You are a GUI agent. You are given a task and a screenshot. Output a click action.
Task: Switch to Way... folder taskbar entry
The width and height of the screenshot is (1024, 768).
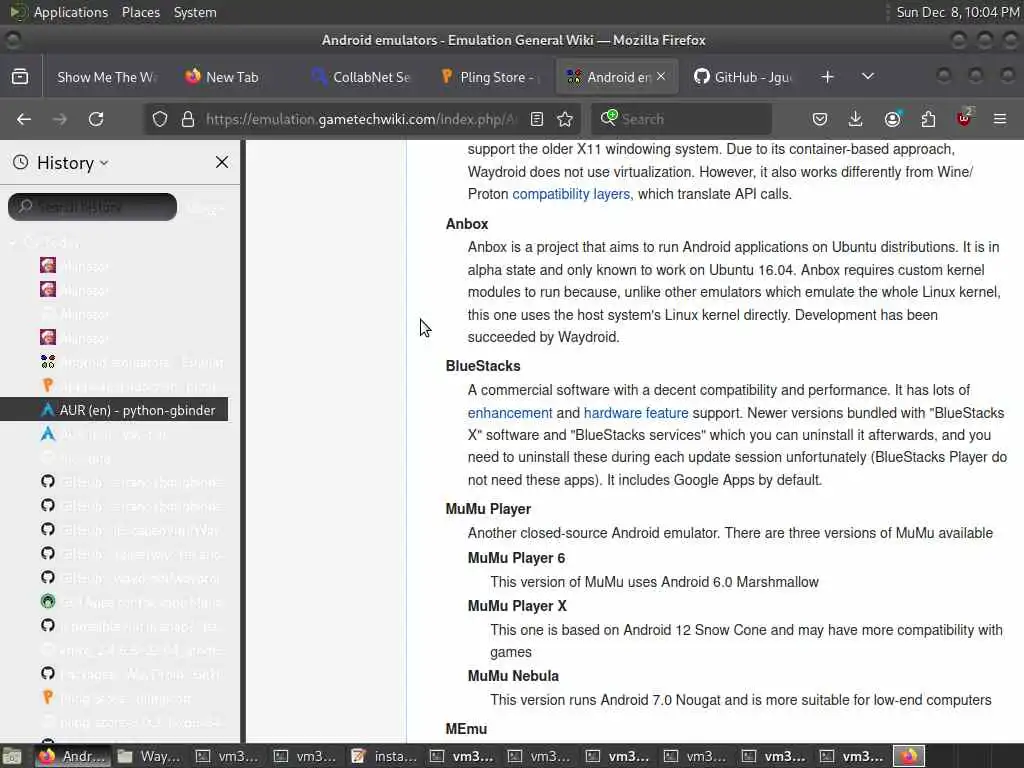150,756
